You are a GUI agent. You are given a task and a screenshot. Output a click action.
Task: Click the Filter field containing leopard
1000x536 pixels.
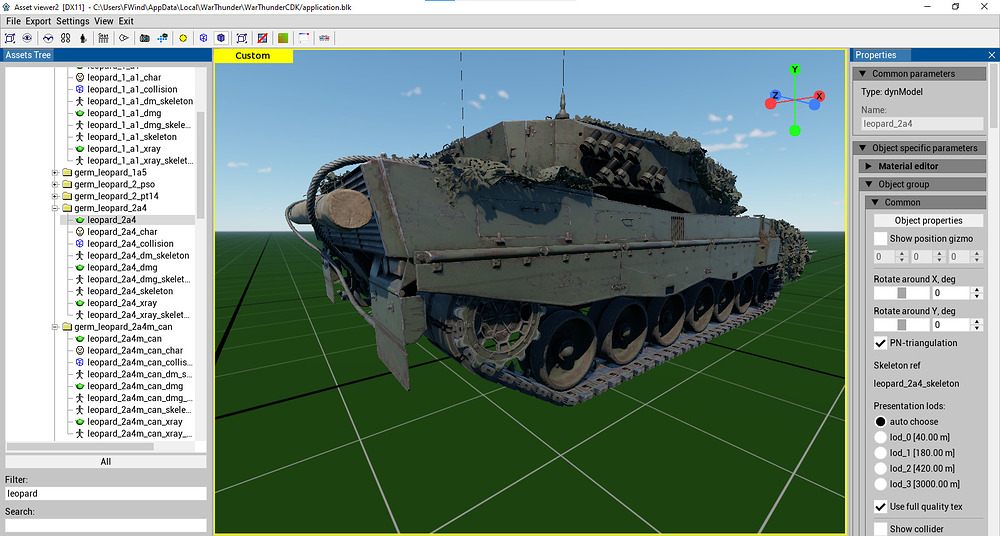coord(106,494)
